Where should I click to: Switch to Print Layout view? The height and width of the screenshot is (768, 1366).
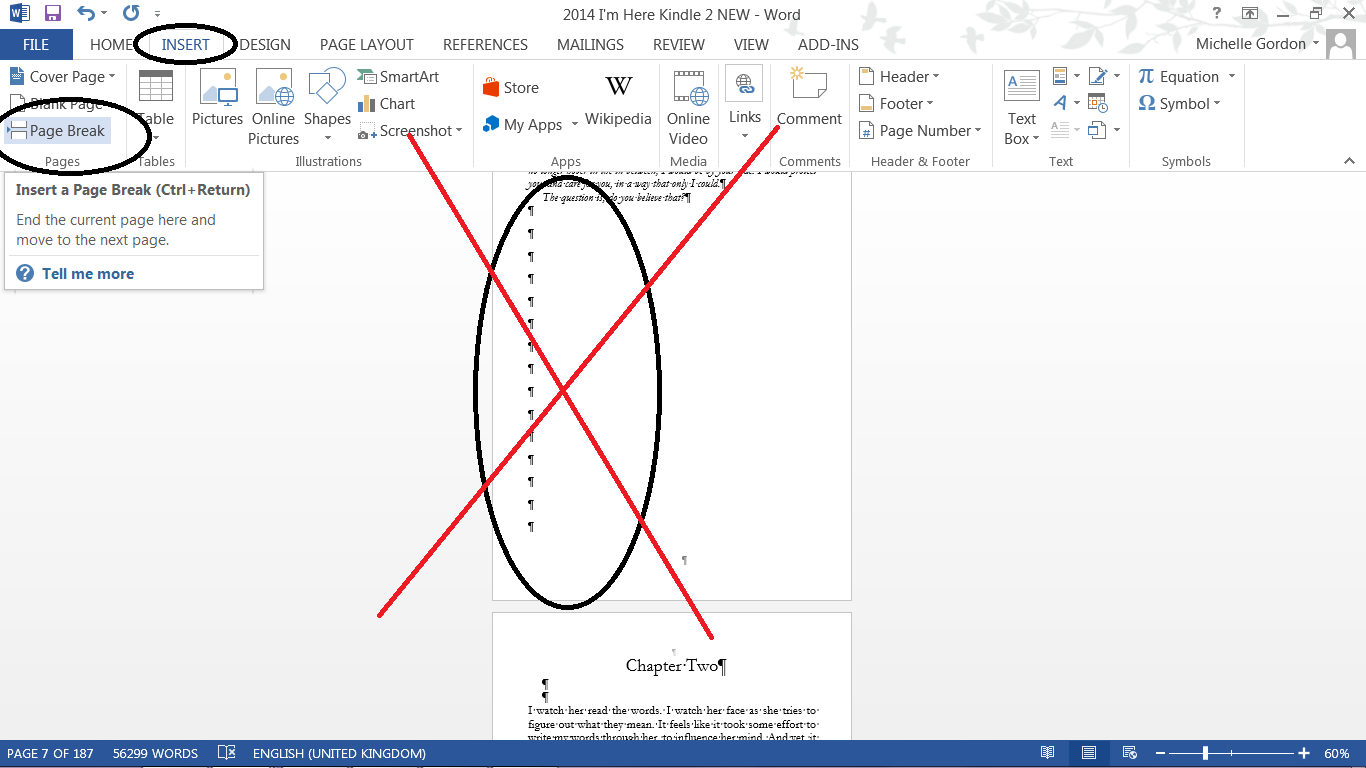pos(1089,753)
